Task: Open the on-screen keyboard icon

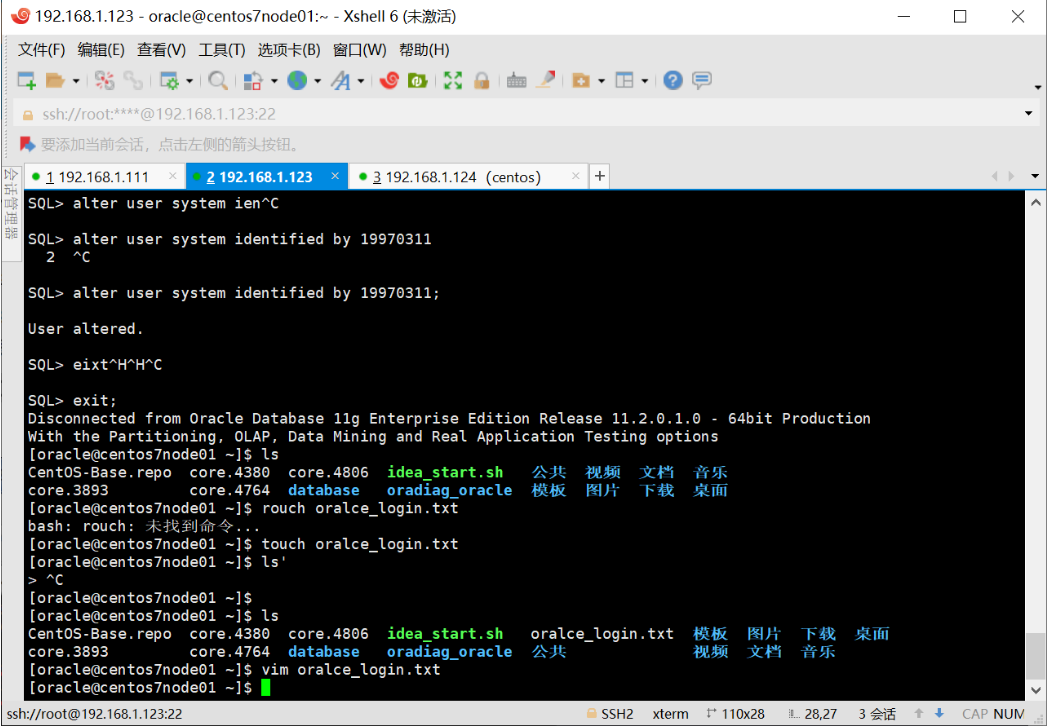Action: click(x=517, y=80)
